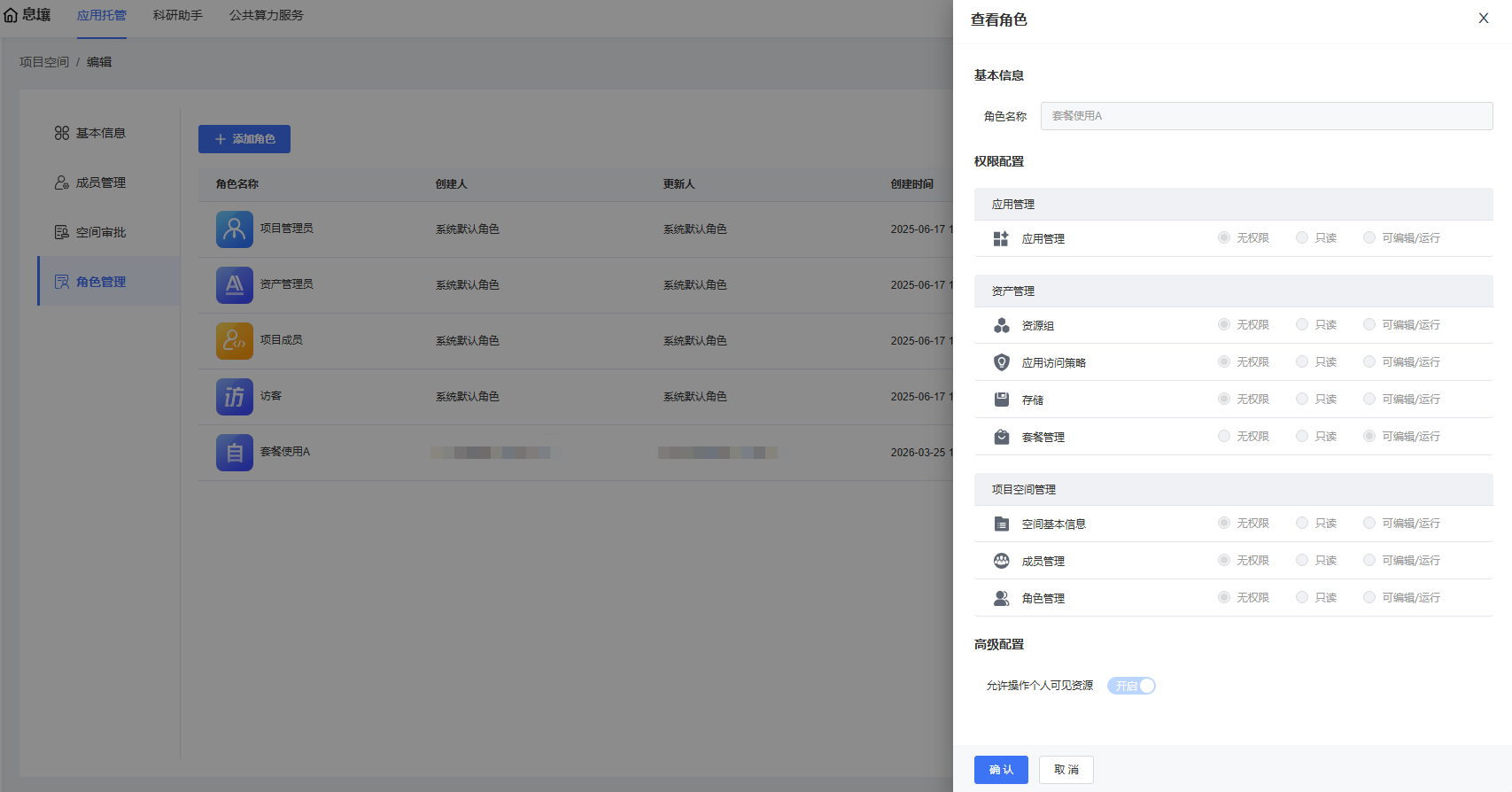Click the home icon beside 息壤

[11, 15]
